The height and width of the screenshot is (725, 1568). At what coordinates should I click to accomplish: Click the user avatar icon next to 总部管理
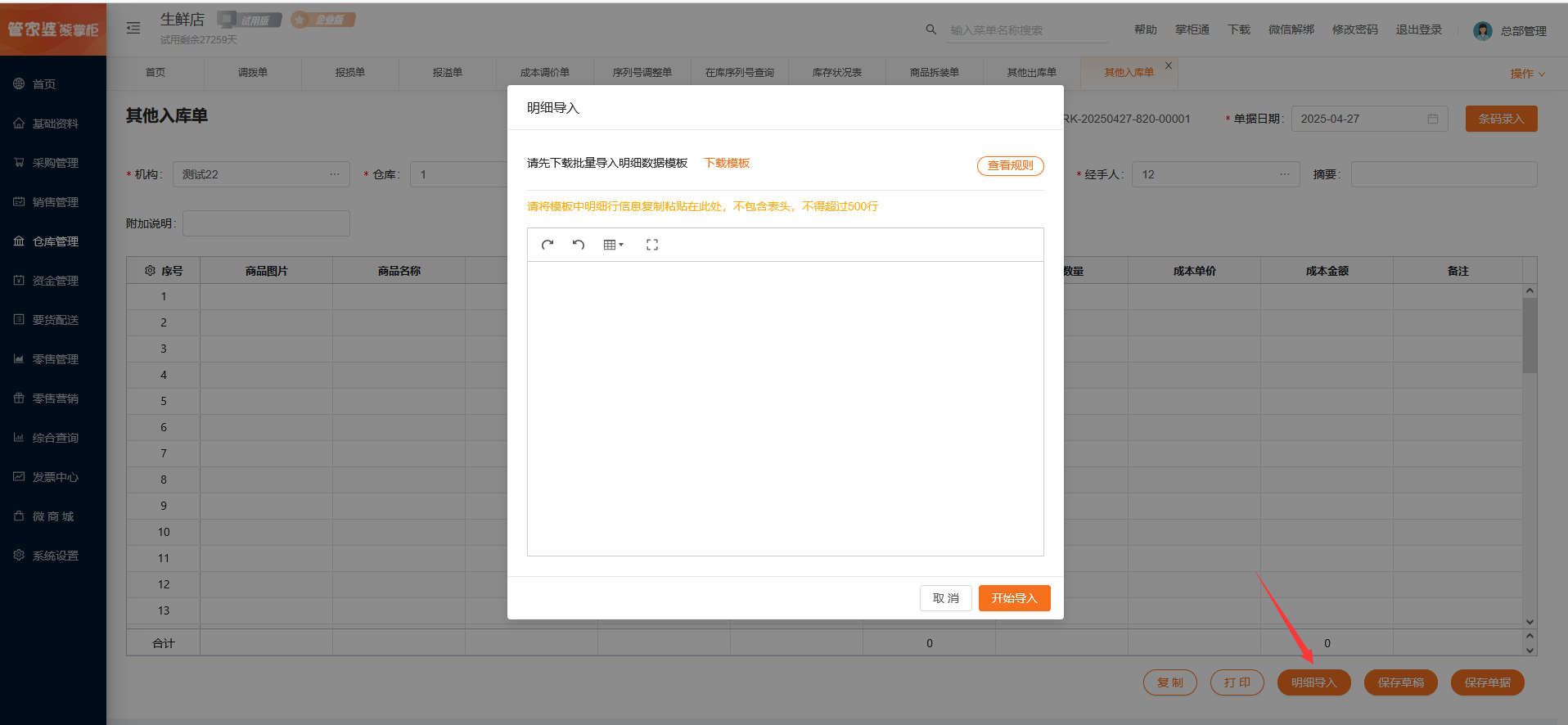click(1482, 30)
